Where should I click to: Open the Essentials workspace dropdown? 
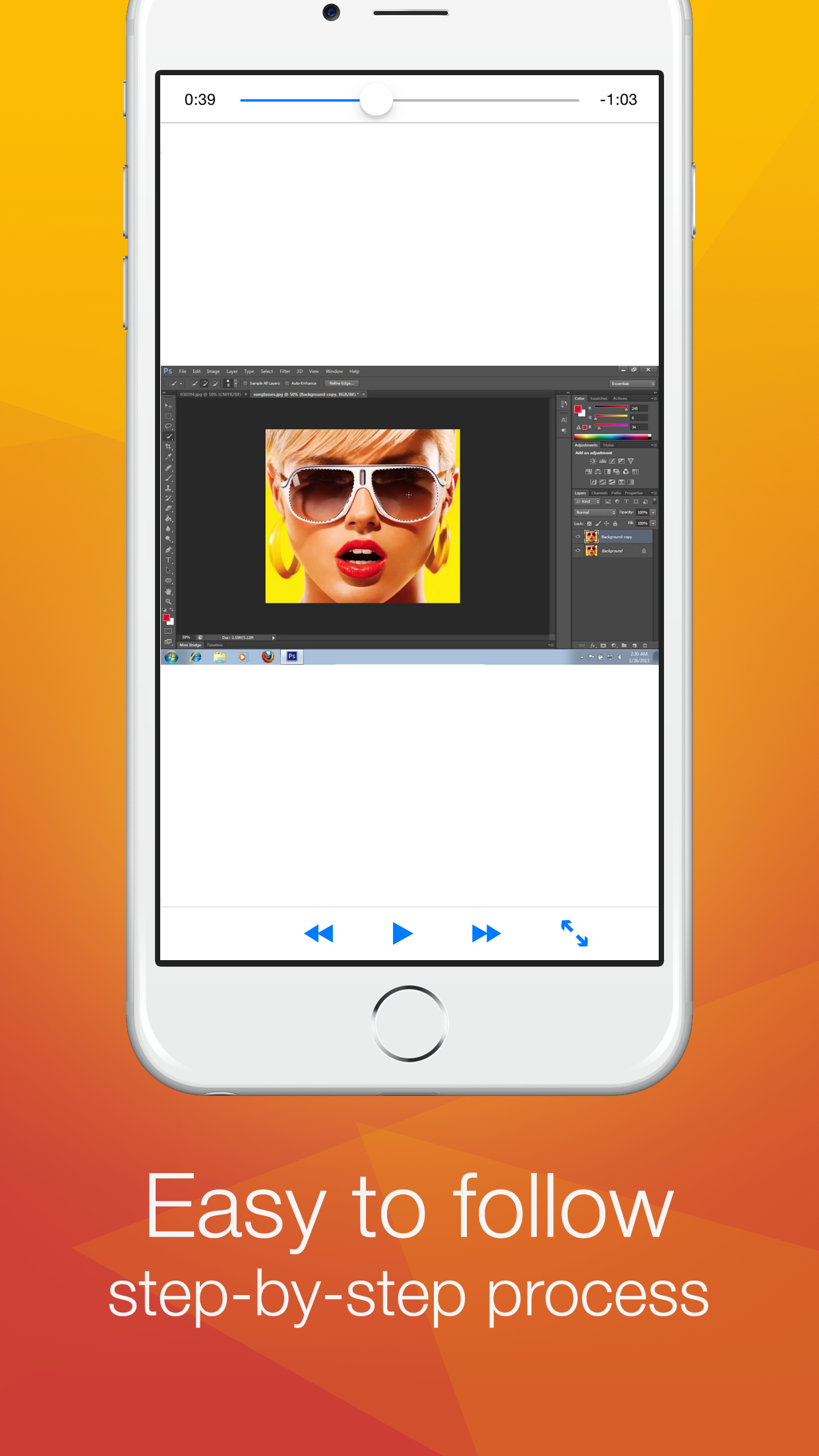point(632,383)
